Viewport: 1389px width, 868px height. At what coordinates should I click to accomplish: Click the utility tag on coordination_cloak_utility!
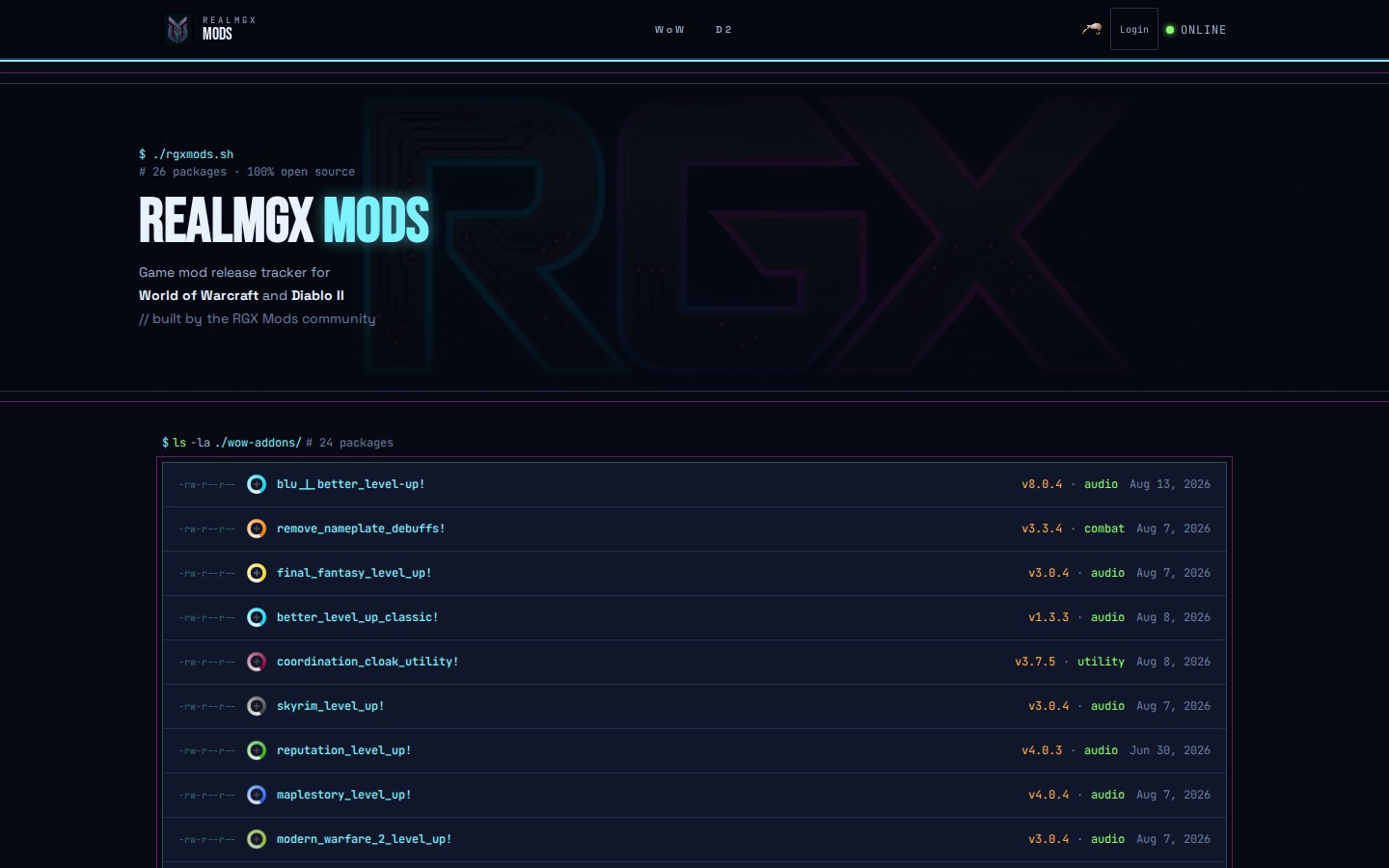coord(1101,662)
